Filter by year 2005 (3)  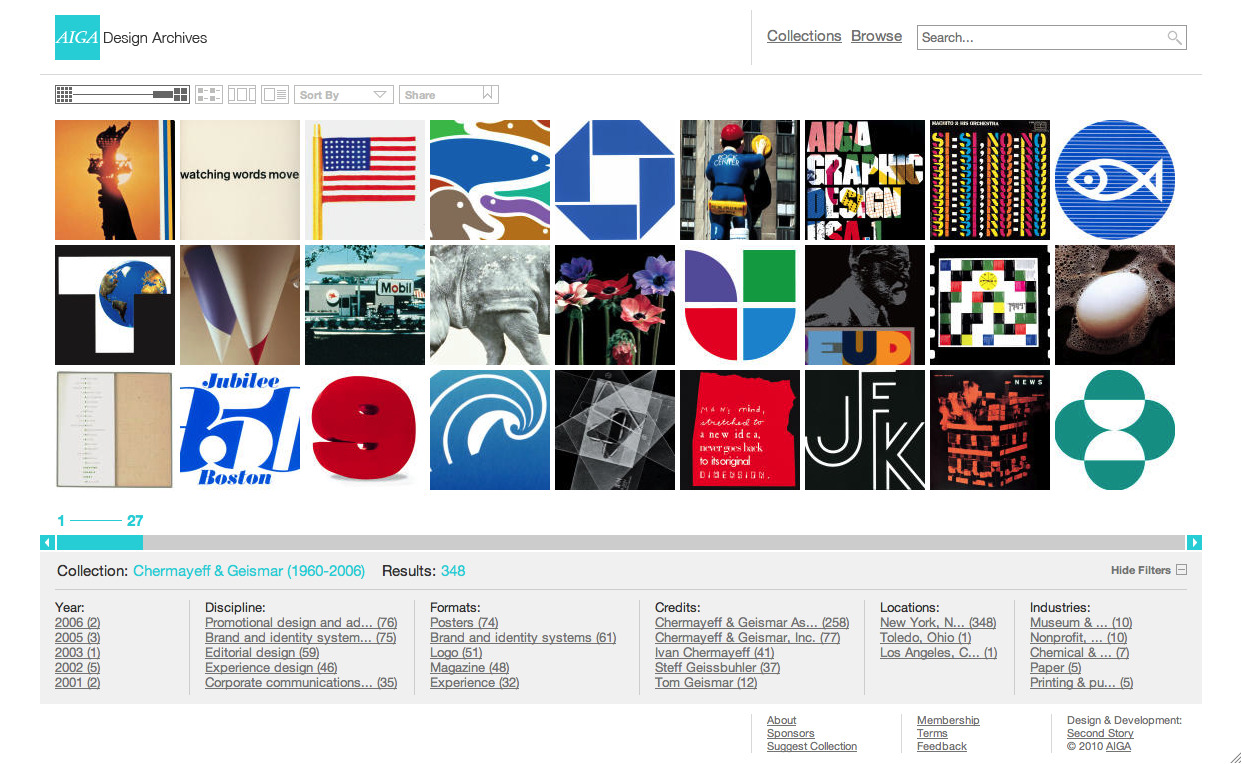[x=78, y=638]
